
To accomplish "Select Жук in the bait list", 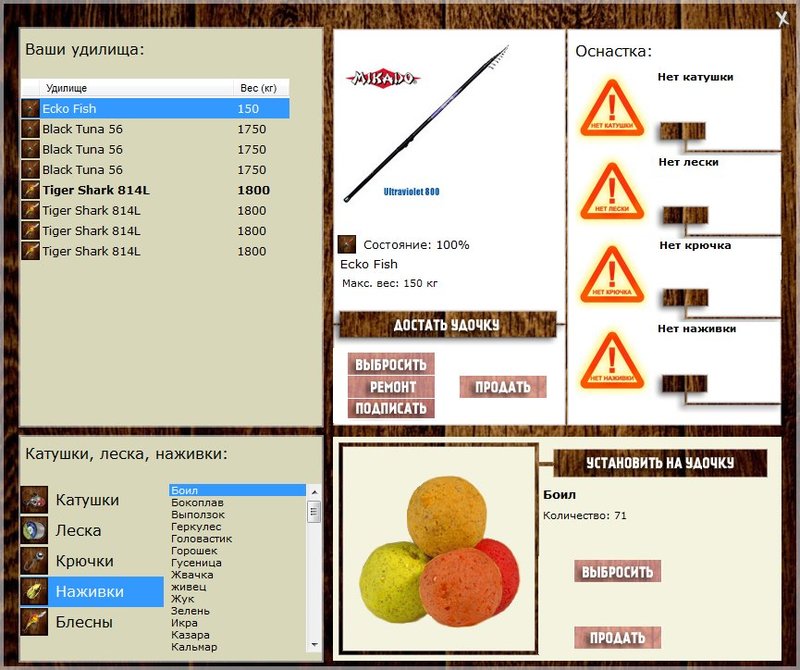I will [237, 599].
